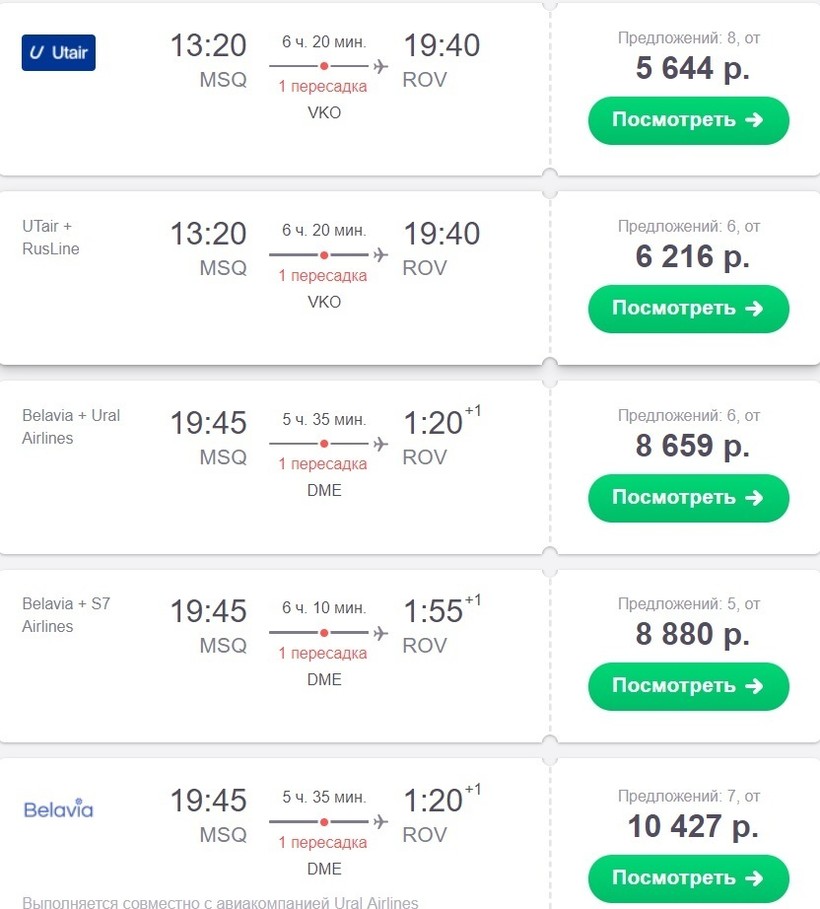The image size is (820, 909).
Task: View offers for the 8 880 р. ticket
Action: (x=688, y=686)
